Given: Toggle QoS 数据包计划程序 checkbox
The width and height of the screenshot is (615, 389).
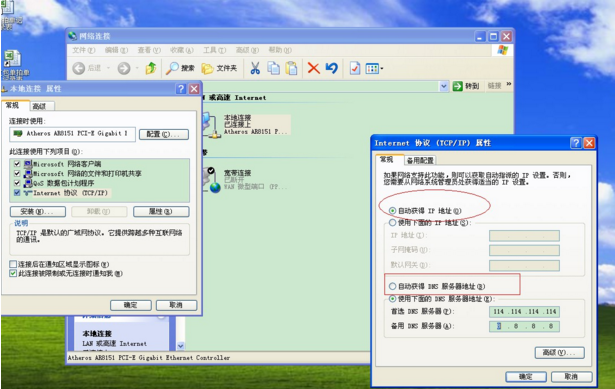Looking at the screenshot, I should click(17, 183).
